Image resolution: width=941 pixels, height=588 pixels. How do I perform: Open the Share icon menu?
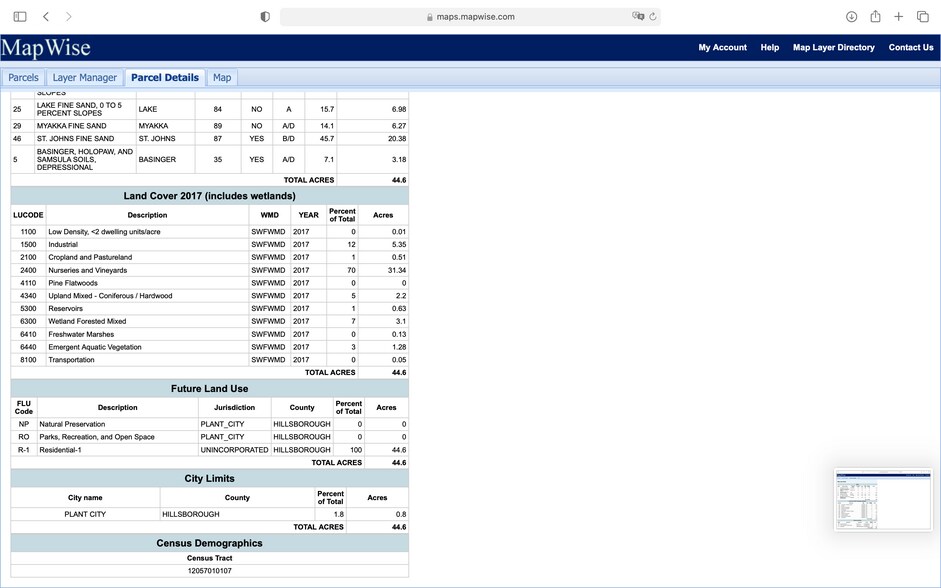(875, 17)
